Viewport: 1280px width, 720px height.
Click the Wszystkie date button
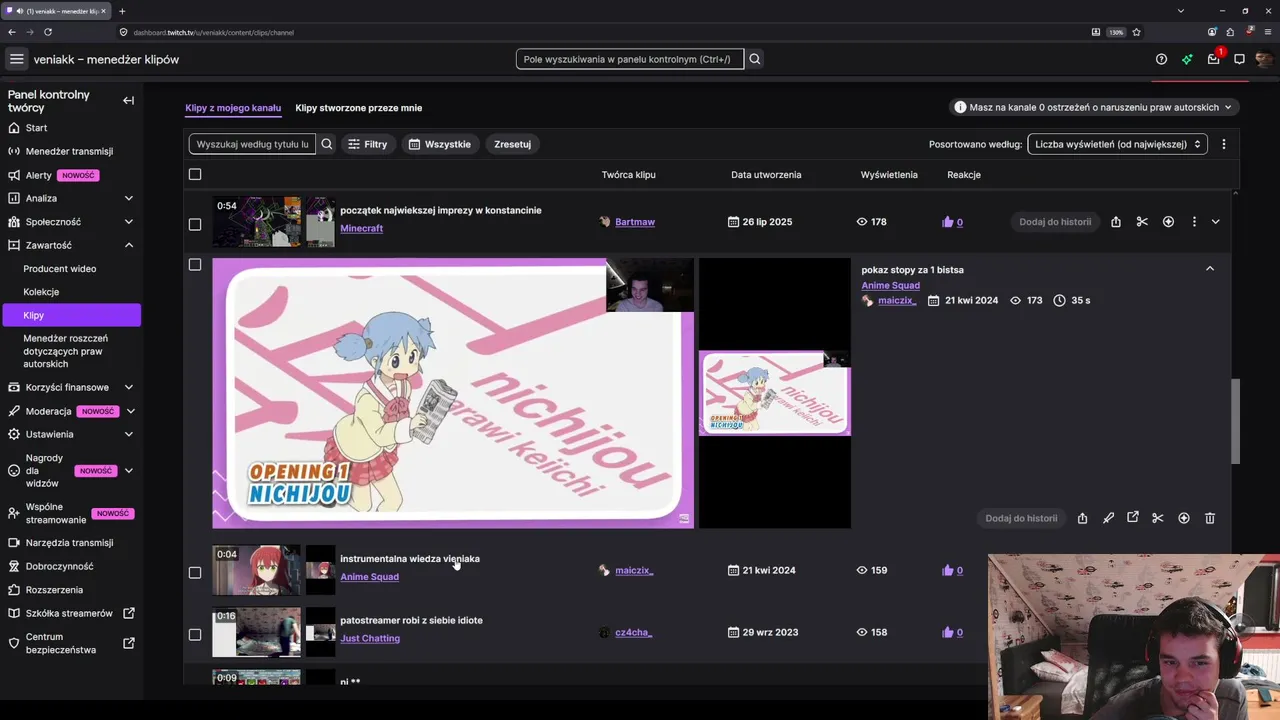[x=440, y=144]
